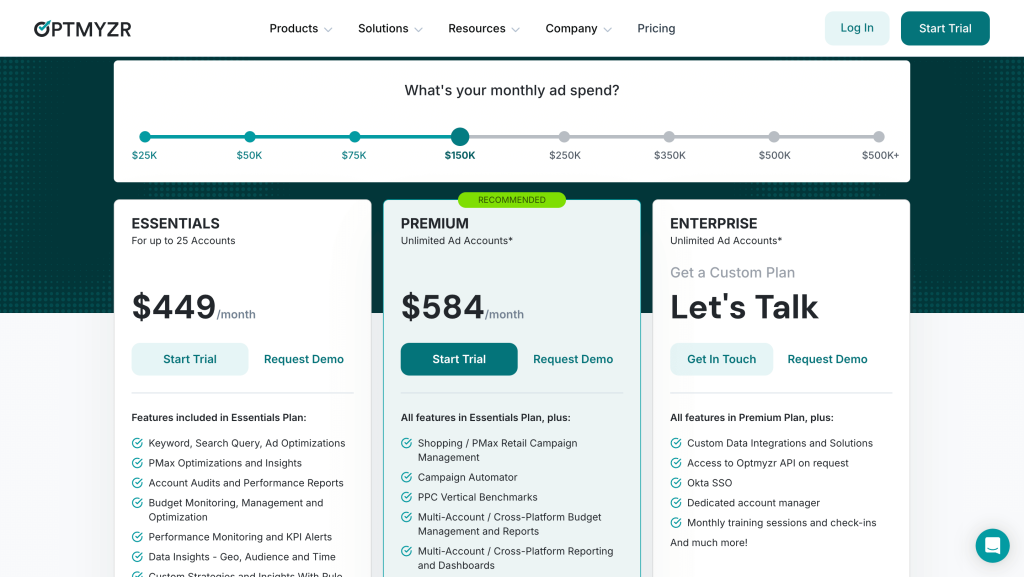Open the Intercom chat bubble widget
This screenshot has height=577, width=1024.
pyautogui.click(x=992, y=546)
